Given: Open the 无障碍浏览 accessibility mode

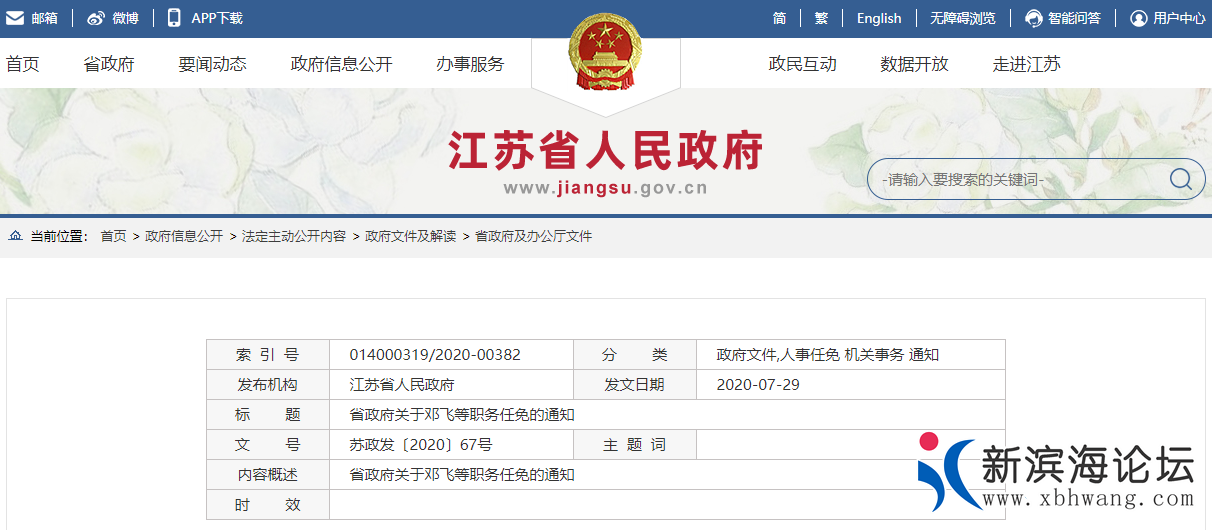Looking at the screenshot, I should pyautogui.click(x=962, y=18).
